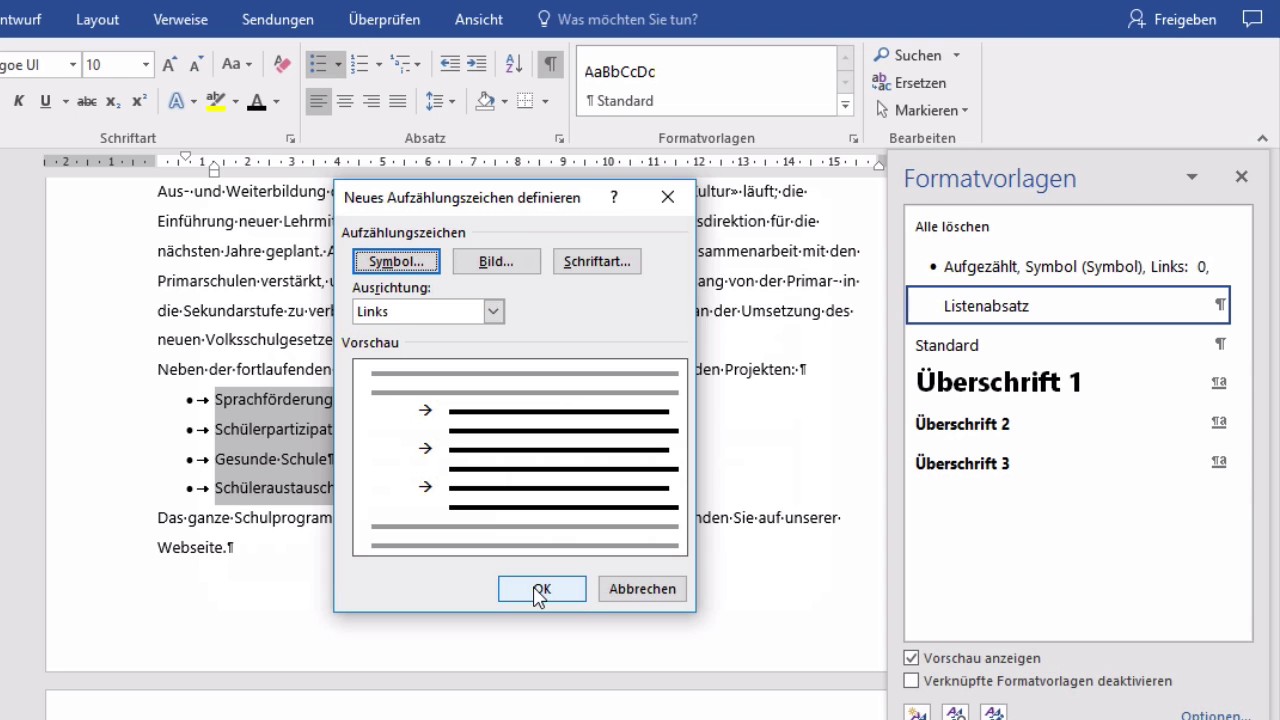
Task: Decrease font size with smaller A icon
Action: (197, 64)
